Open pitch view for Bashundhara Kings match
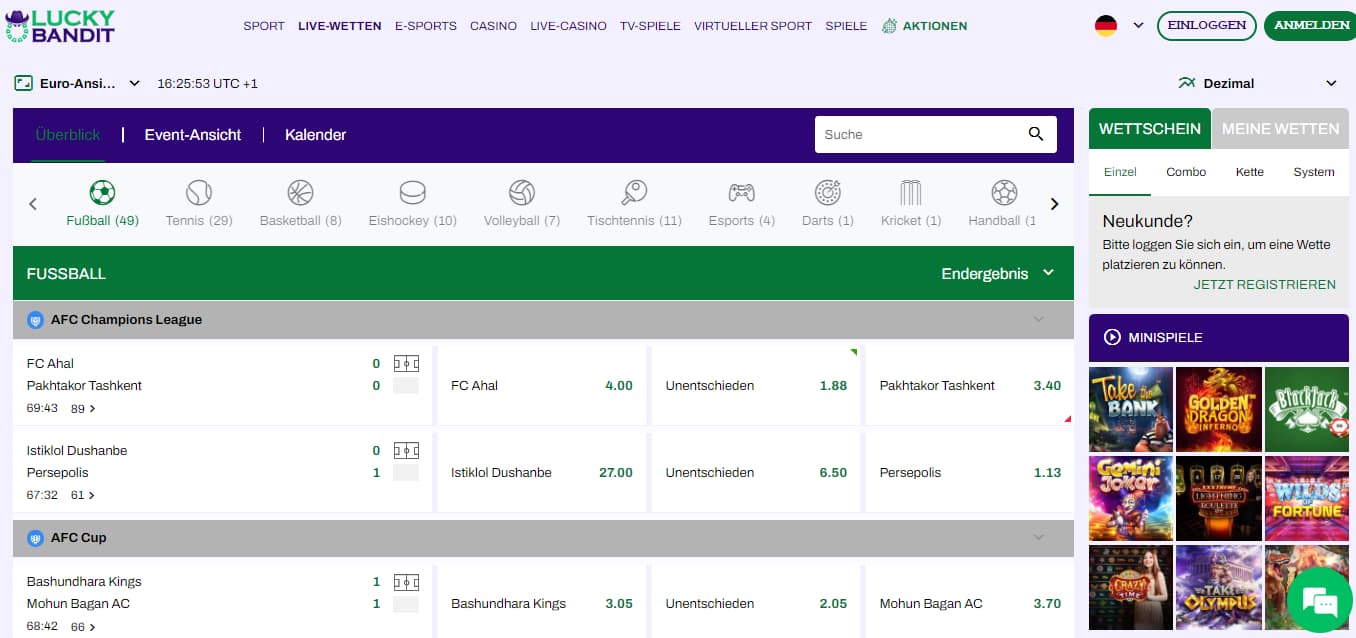 [406, 581]
